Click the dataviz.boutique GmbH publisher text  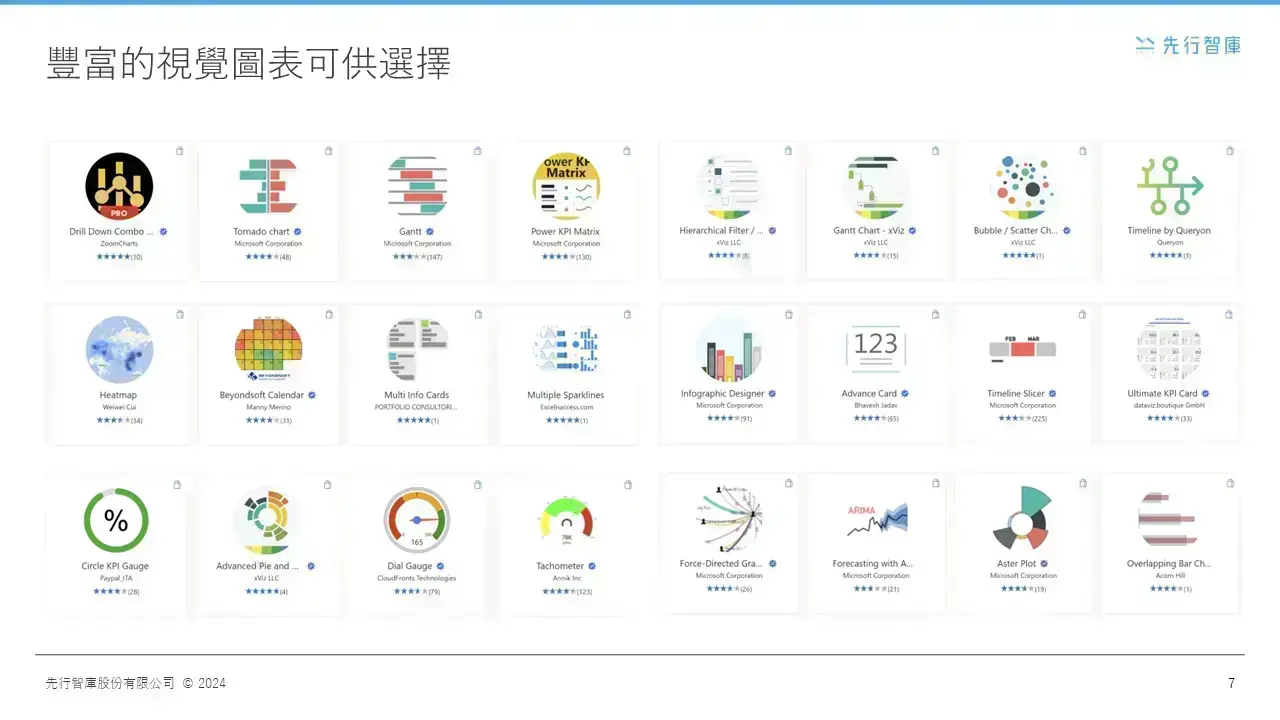pos(1171,406)
